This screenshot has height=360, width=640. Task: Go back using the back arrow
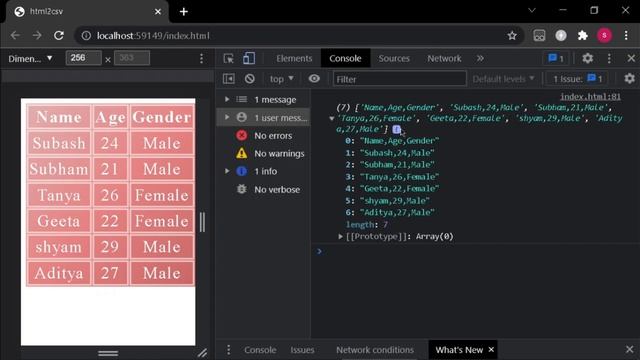click(x=16, y=36)
